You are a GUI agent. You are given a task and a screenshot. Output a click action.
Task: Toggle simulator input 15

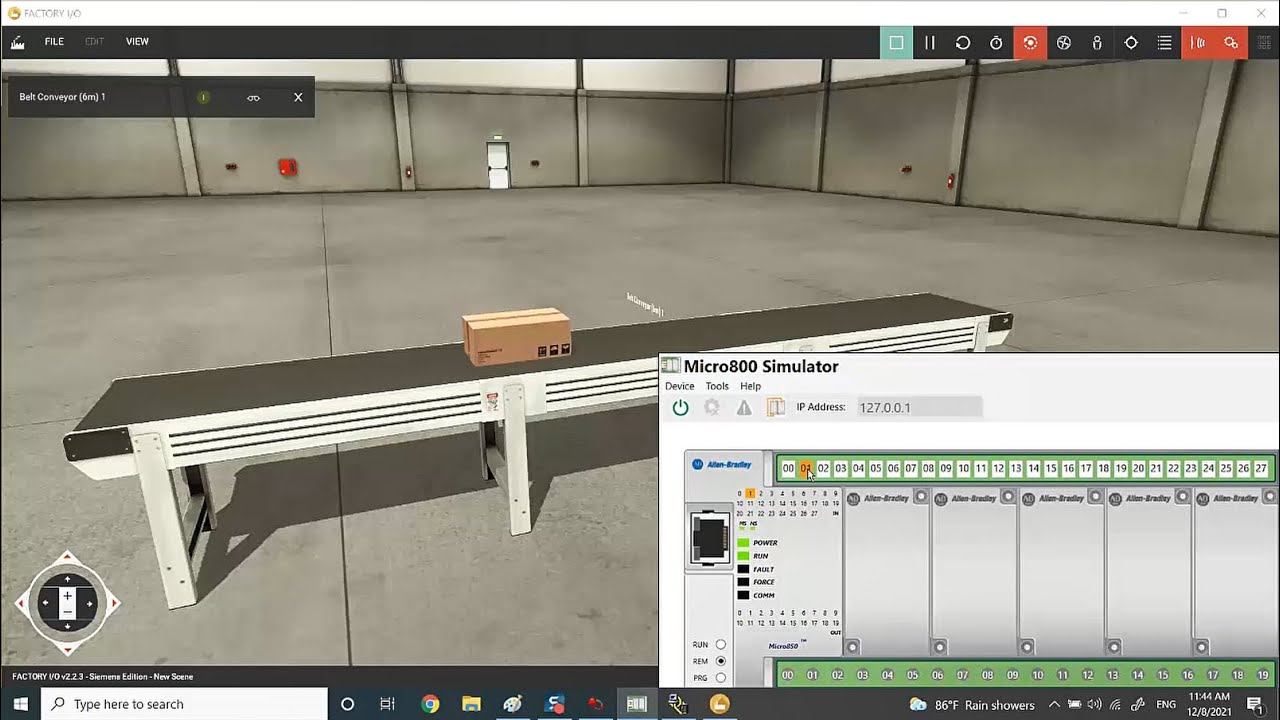pyautogui.click(x=1051, y=468)
